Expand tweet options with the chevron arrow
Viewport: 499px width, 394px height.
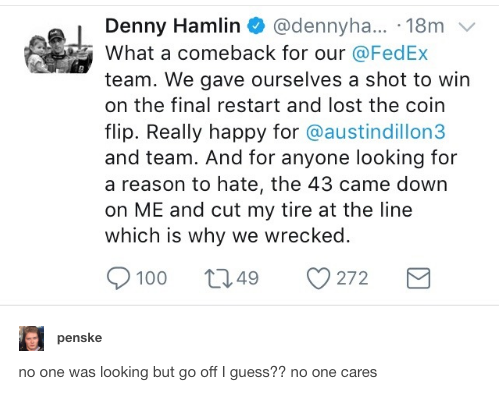(x=466, y=26)
